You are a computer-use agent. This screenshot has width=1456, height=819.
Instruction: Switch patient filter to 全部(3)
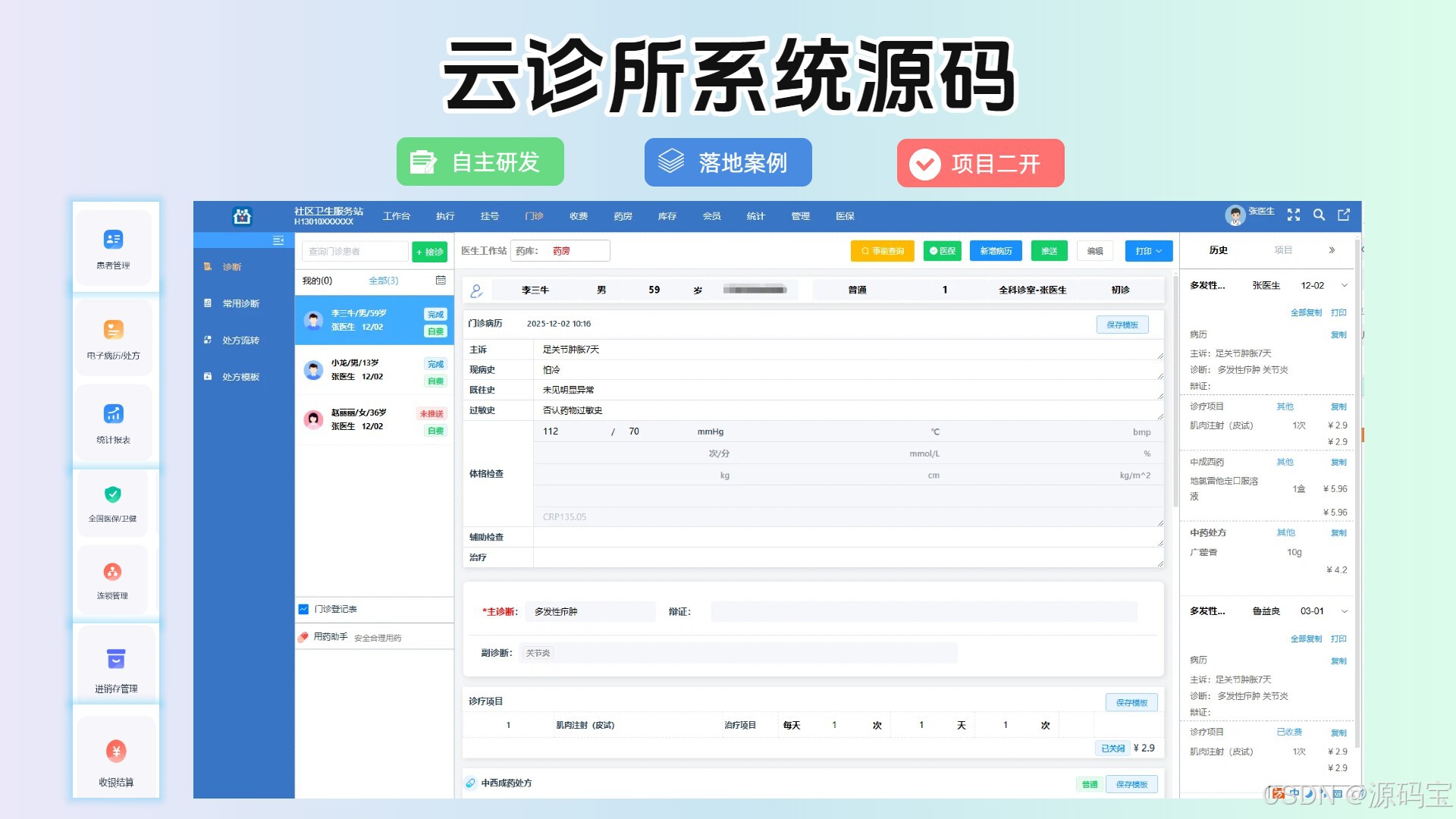pyautogui.click(x=383, y=281)
